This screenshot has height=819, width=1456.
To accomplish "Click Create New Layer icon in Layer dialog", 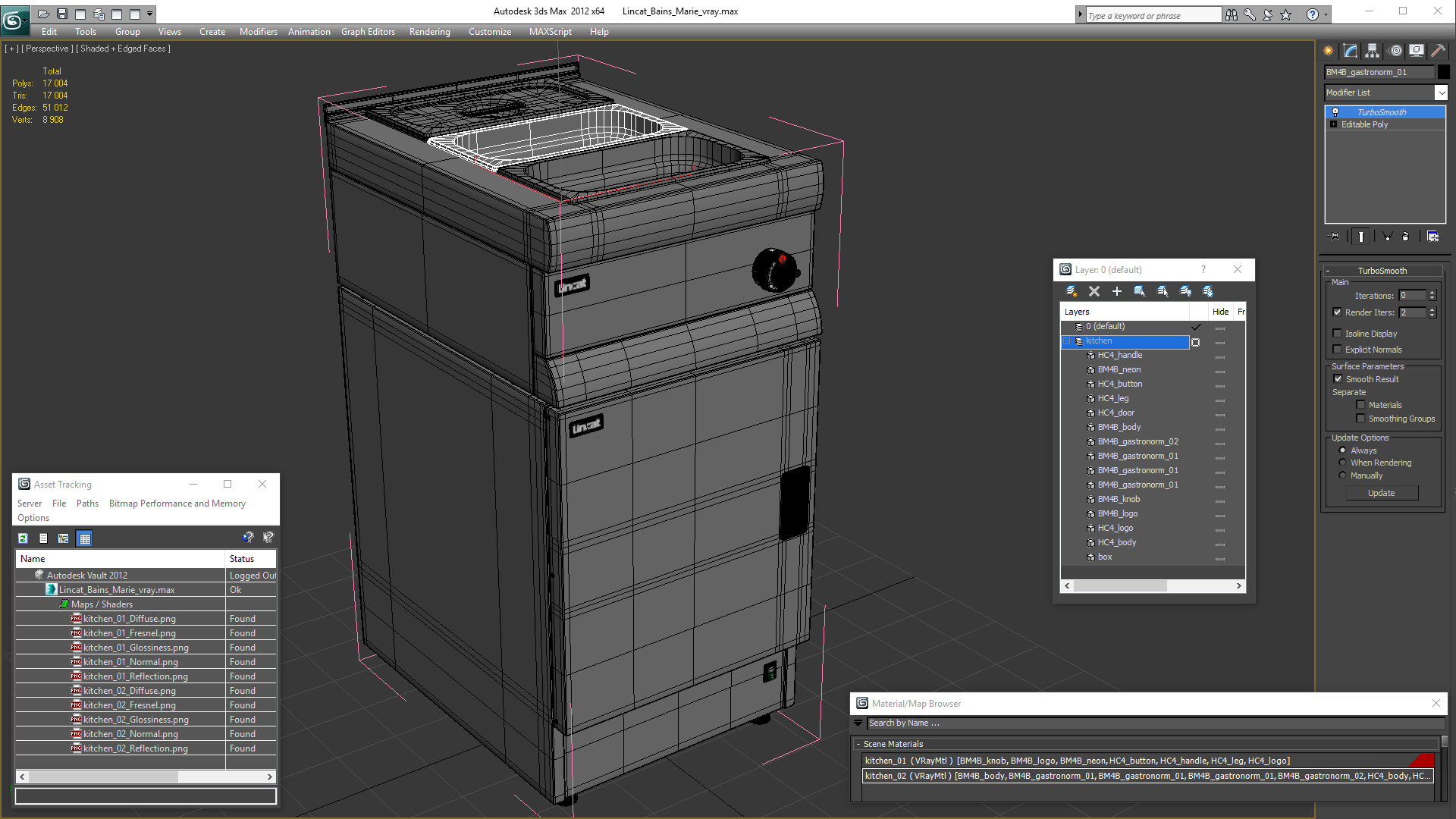I will click(1072, 291).
